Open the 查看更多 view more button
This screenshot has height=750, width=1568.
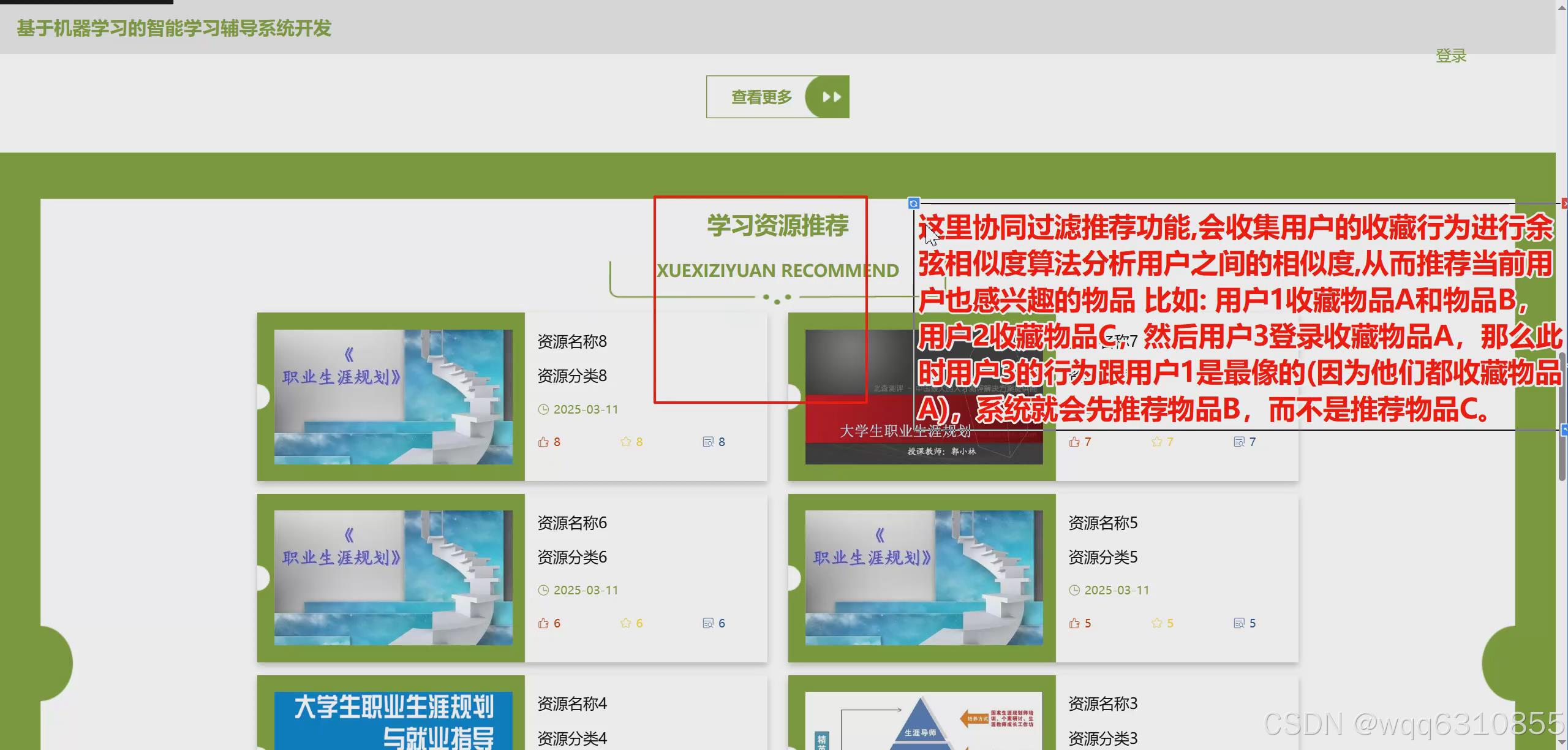tap(777, 97)
